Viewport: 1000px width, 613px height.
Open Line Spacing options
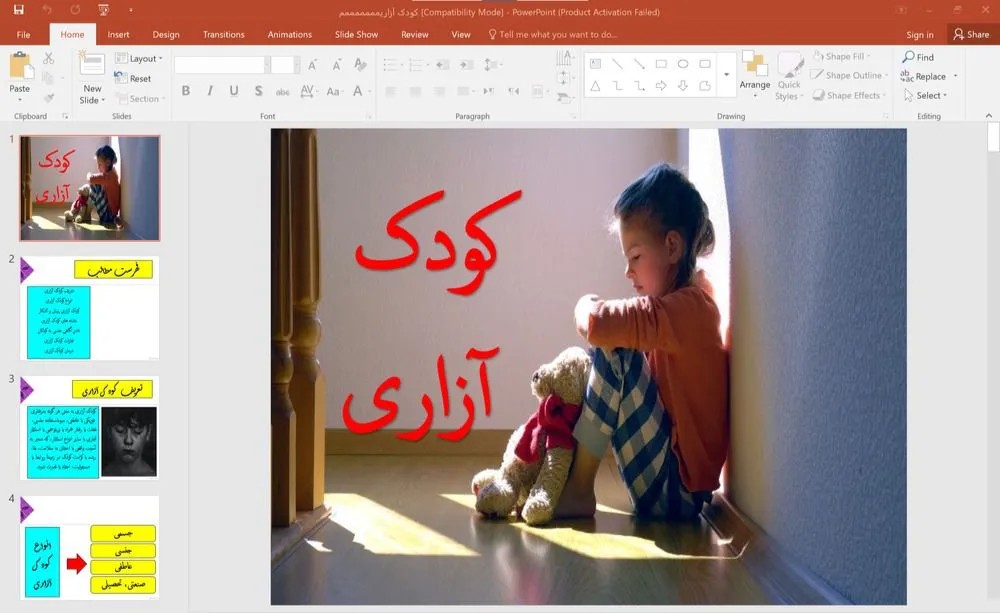coord(492,64)
